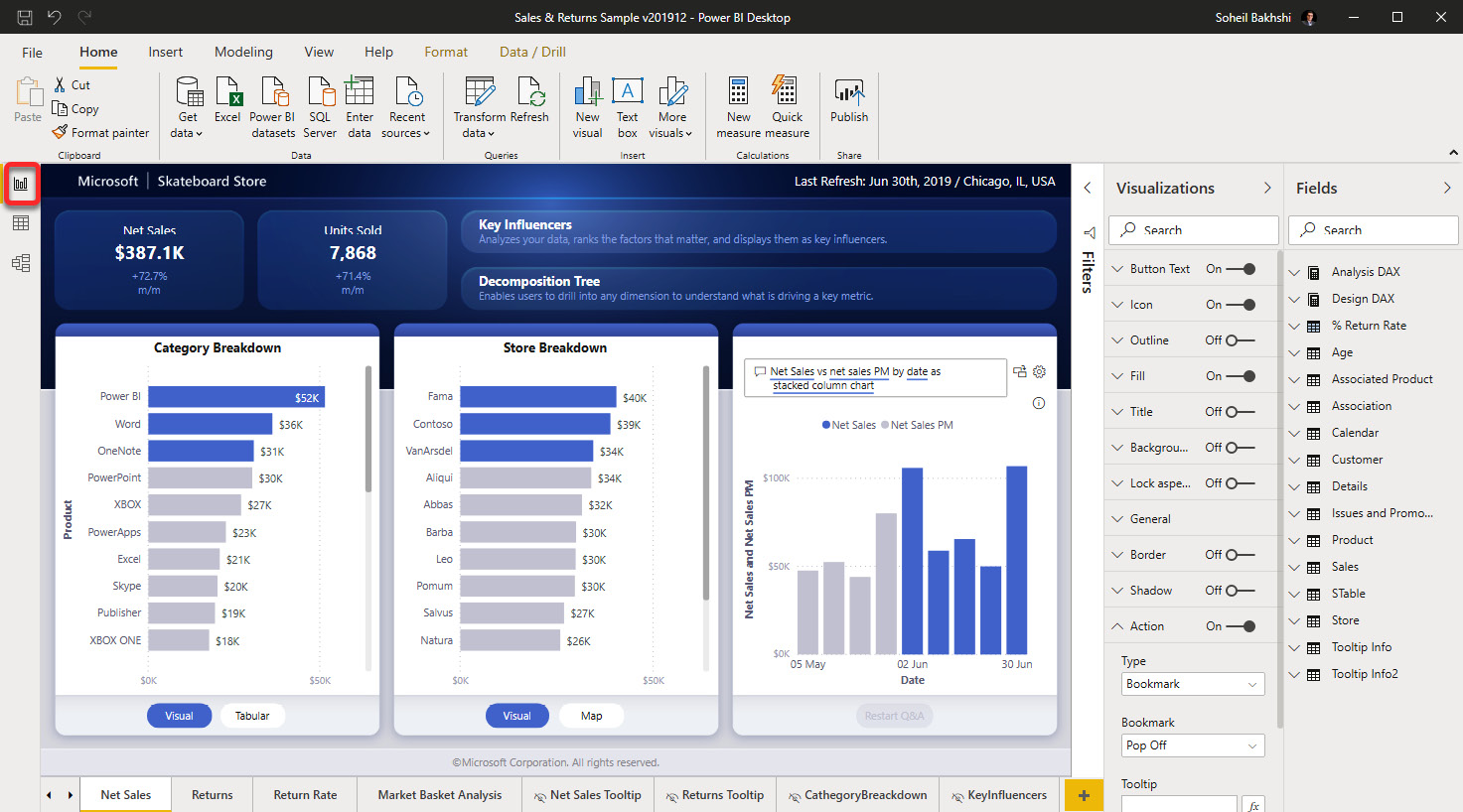
Task: Insert a Text box
Action: coord(628,107)
